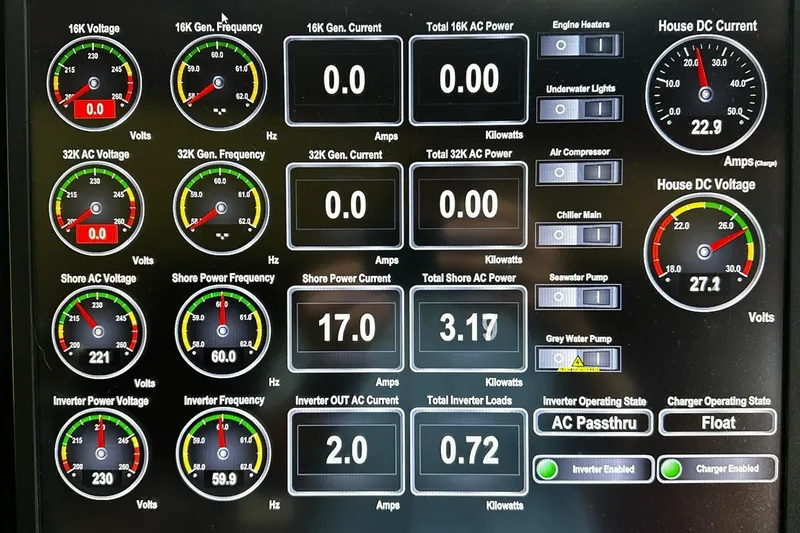Switch on the Chiller Main toggle
800x533 pixels.
[581, 235]
